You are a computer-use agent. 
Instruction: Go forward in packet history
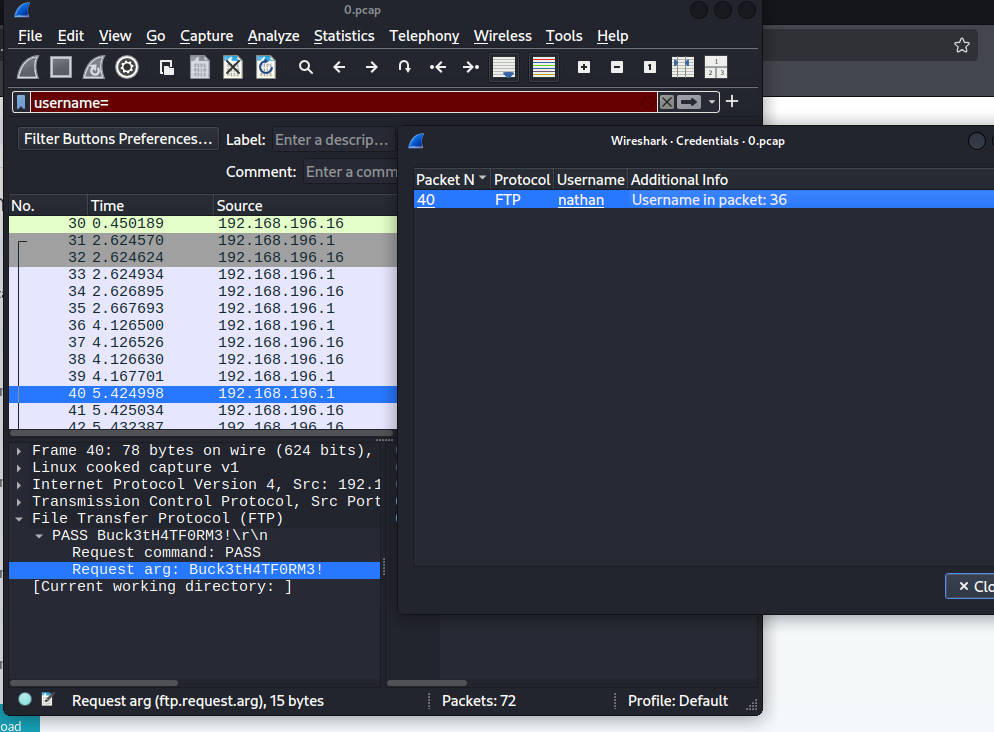click(371, 67)
